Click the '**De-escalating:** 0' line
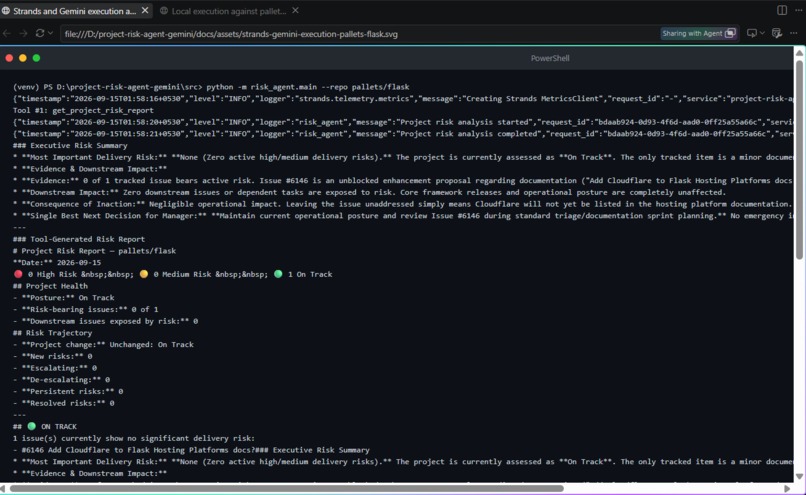Image resolution: width=806 pixels, height=495 pixels. point(61,380)
